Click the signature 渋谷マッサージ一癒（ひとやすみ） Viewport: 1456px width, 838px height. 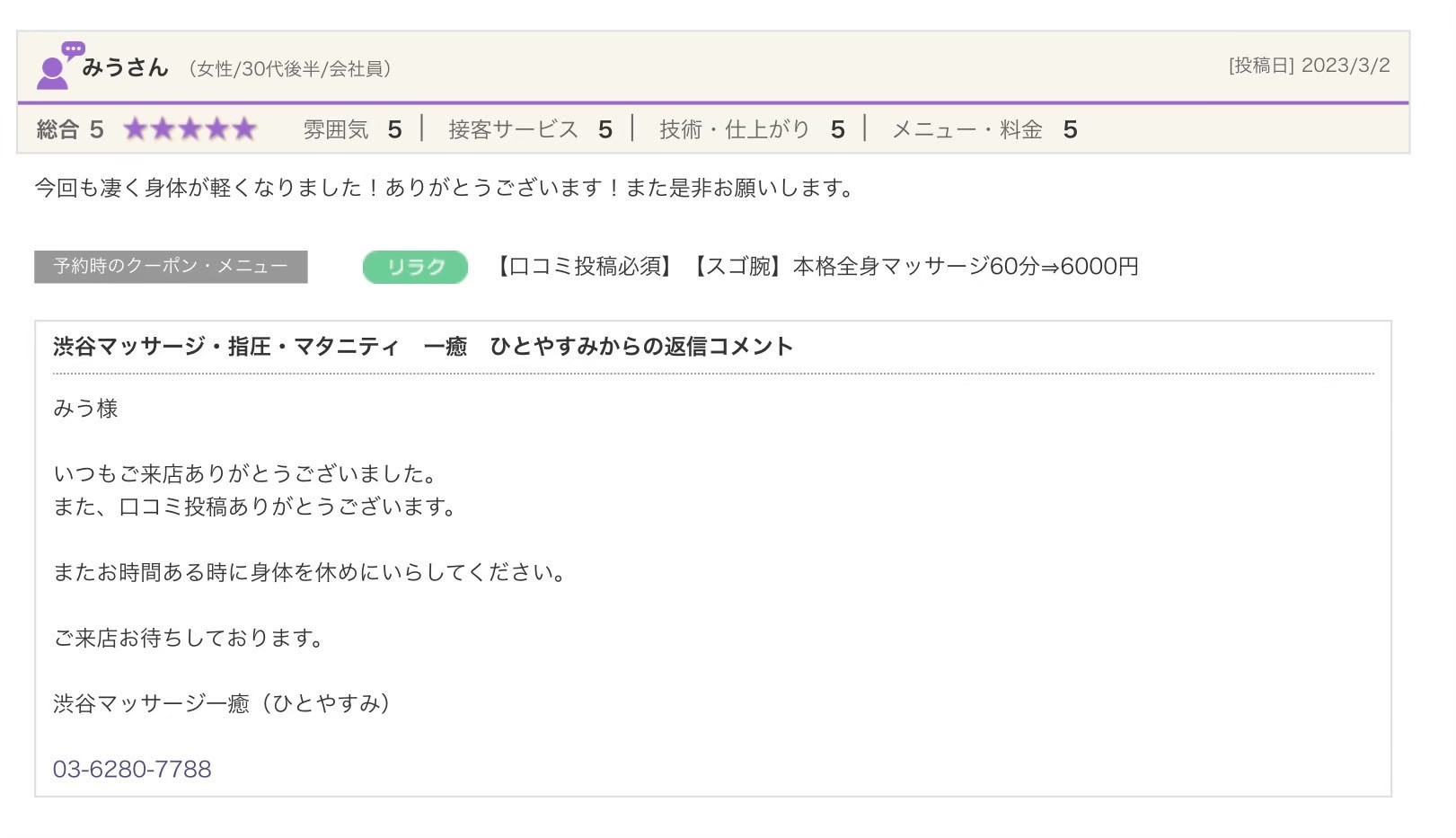223,703
